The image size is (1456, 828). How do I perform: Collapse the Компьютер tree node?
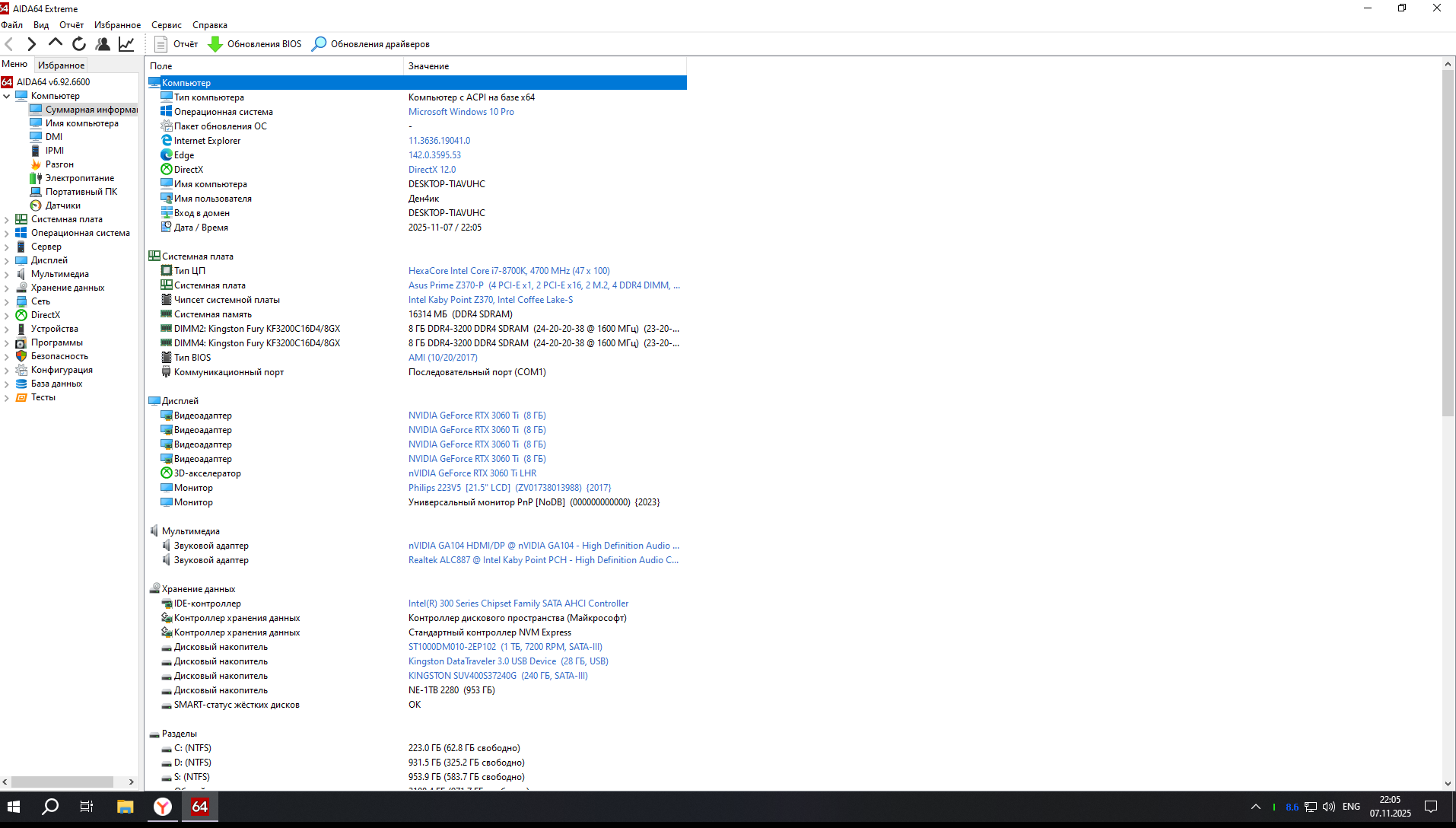pos(7,97)
